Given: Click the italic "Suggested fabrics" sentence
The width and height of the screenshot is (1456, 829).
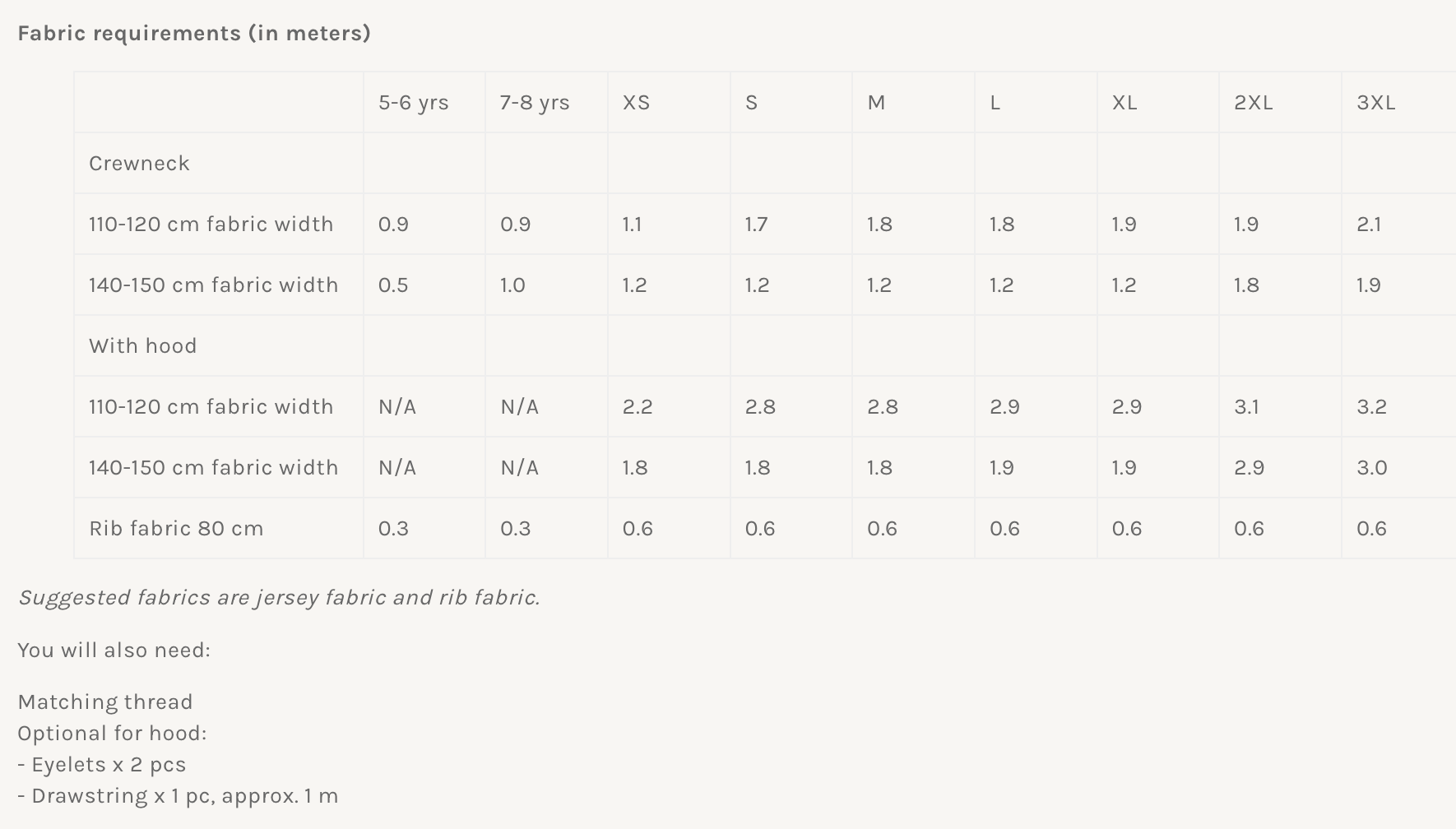Looking at the screenshot, I should 279,598.
